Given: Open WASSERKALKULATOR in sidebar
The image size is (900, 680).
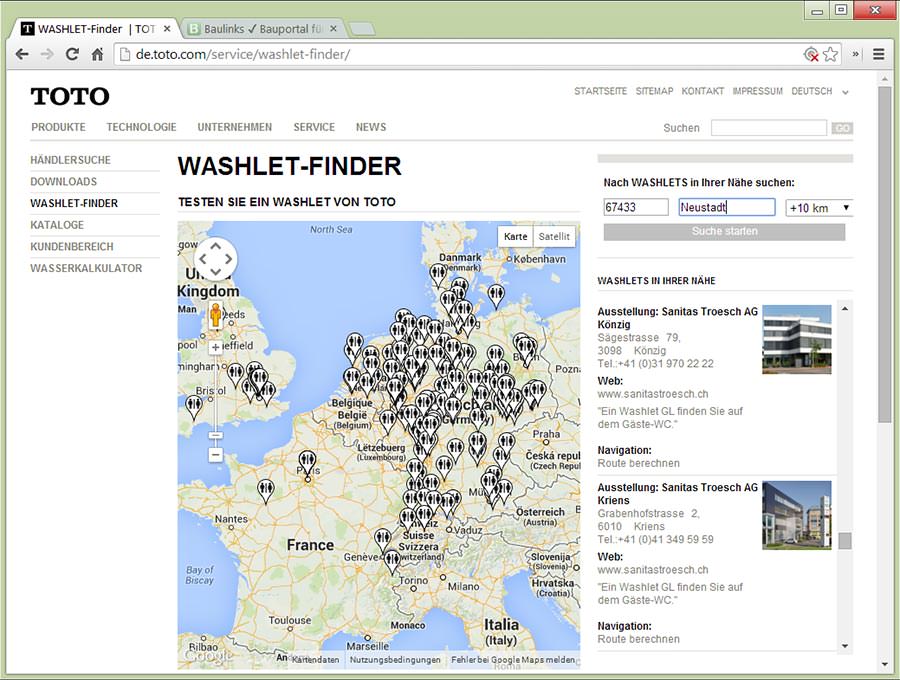Looking at the screenshot, I should click(86, 269).
